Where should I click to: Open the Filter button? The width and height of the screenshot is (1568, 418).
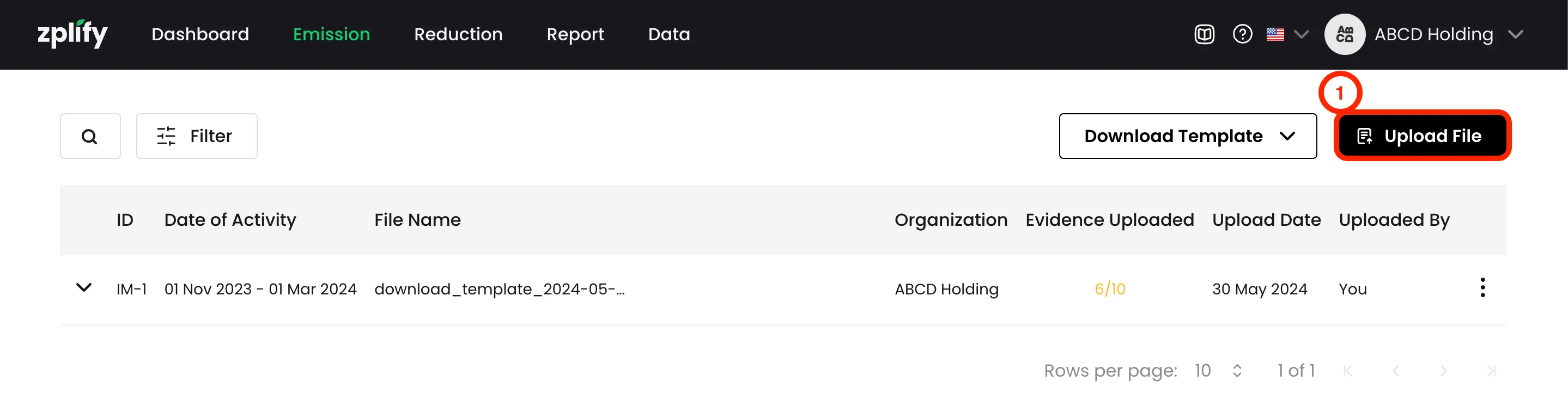click(x=196, y=136)
